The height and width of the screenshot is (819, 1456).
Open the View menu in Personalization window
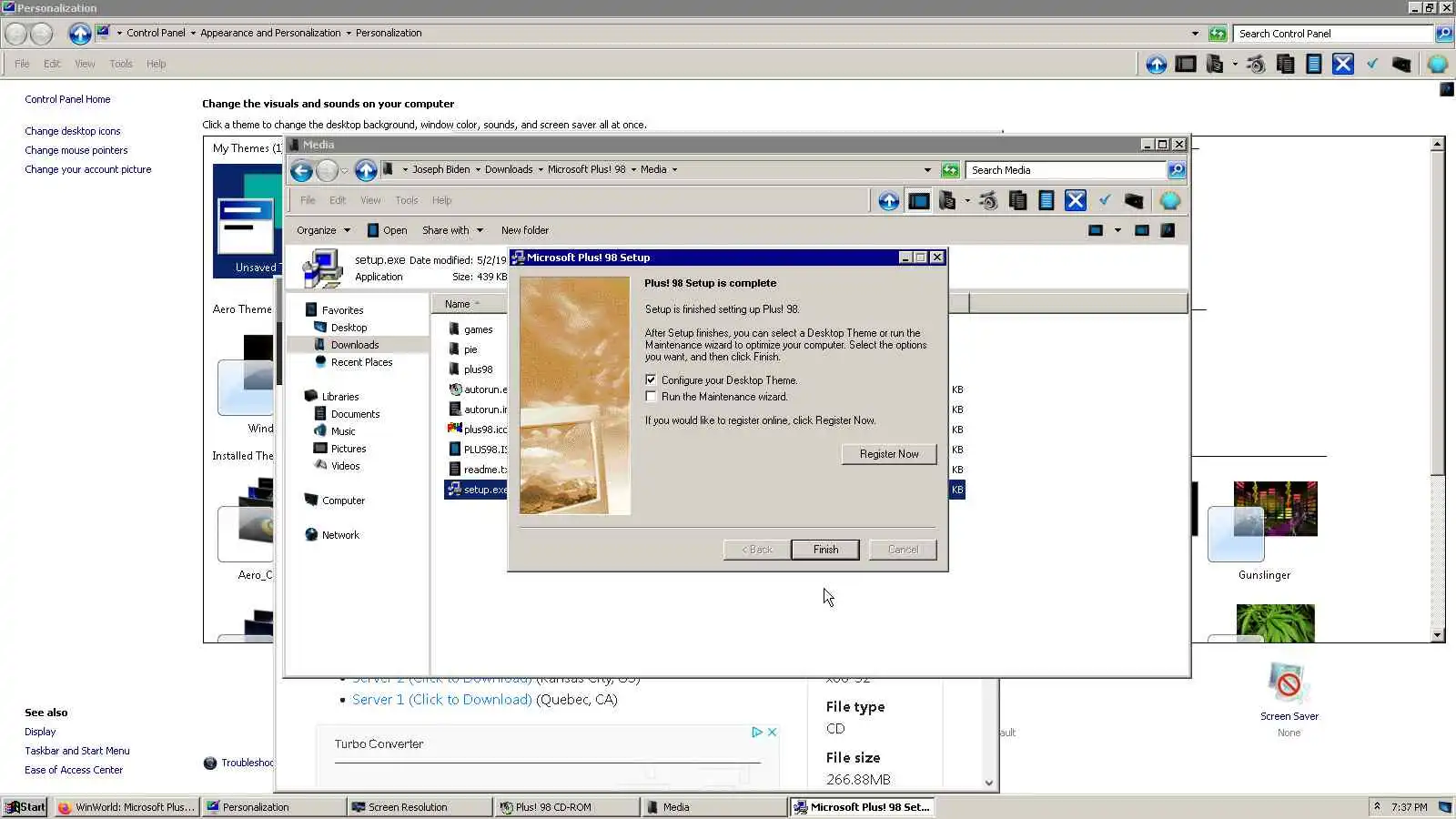click(85, 64)
